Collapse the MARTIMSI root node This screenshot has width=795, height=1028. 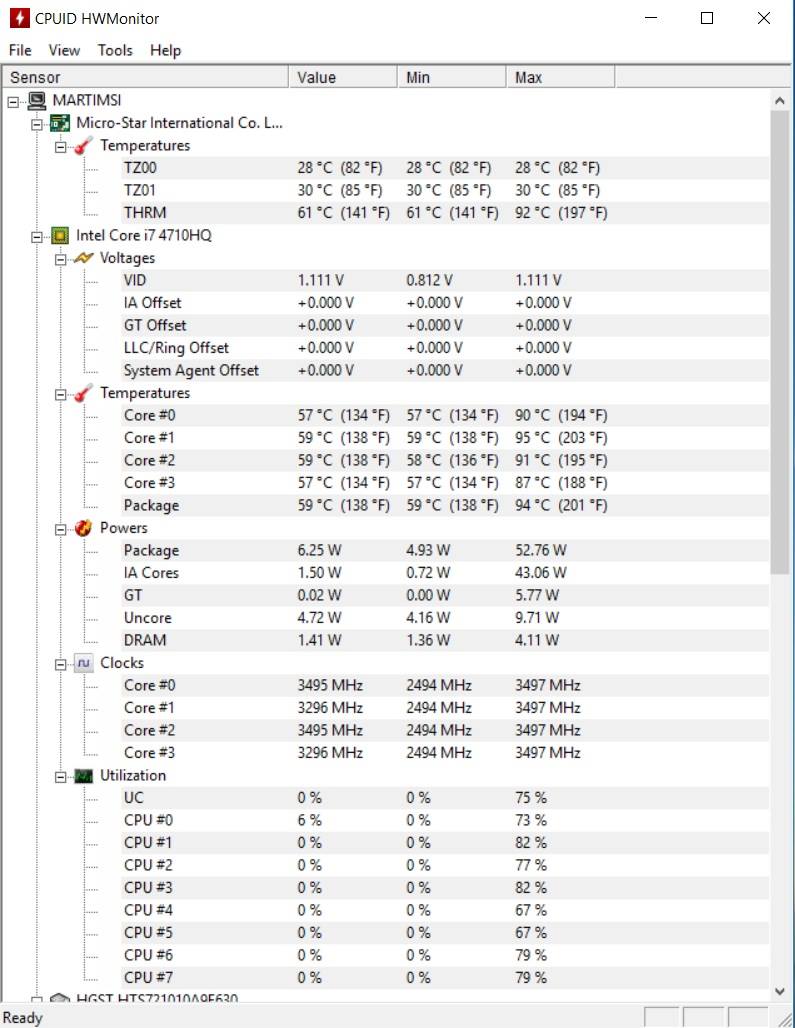tap(13, 101)
